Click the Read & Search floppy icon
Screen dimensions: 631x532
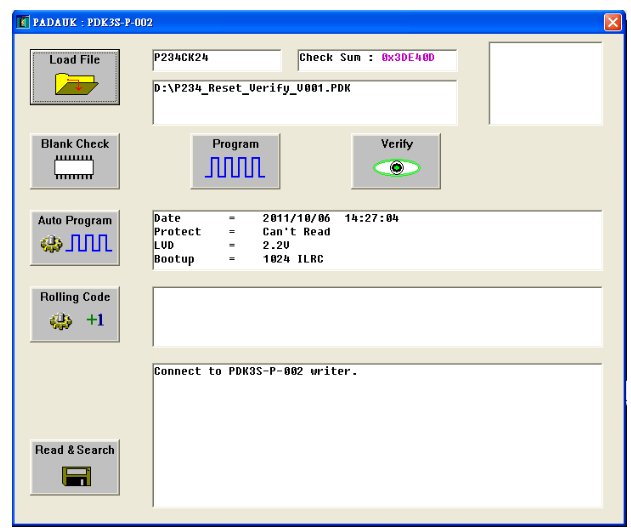click(75, 476)
